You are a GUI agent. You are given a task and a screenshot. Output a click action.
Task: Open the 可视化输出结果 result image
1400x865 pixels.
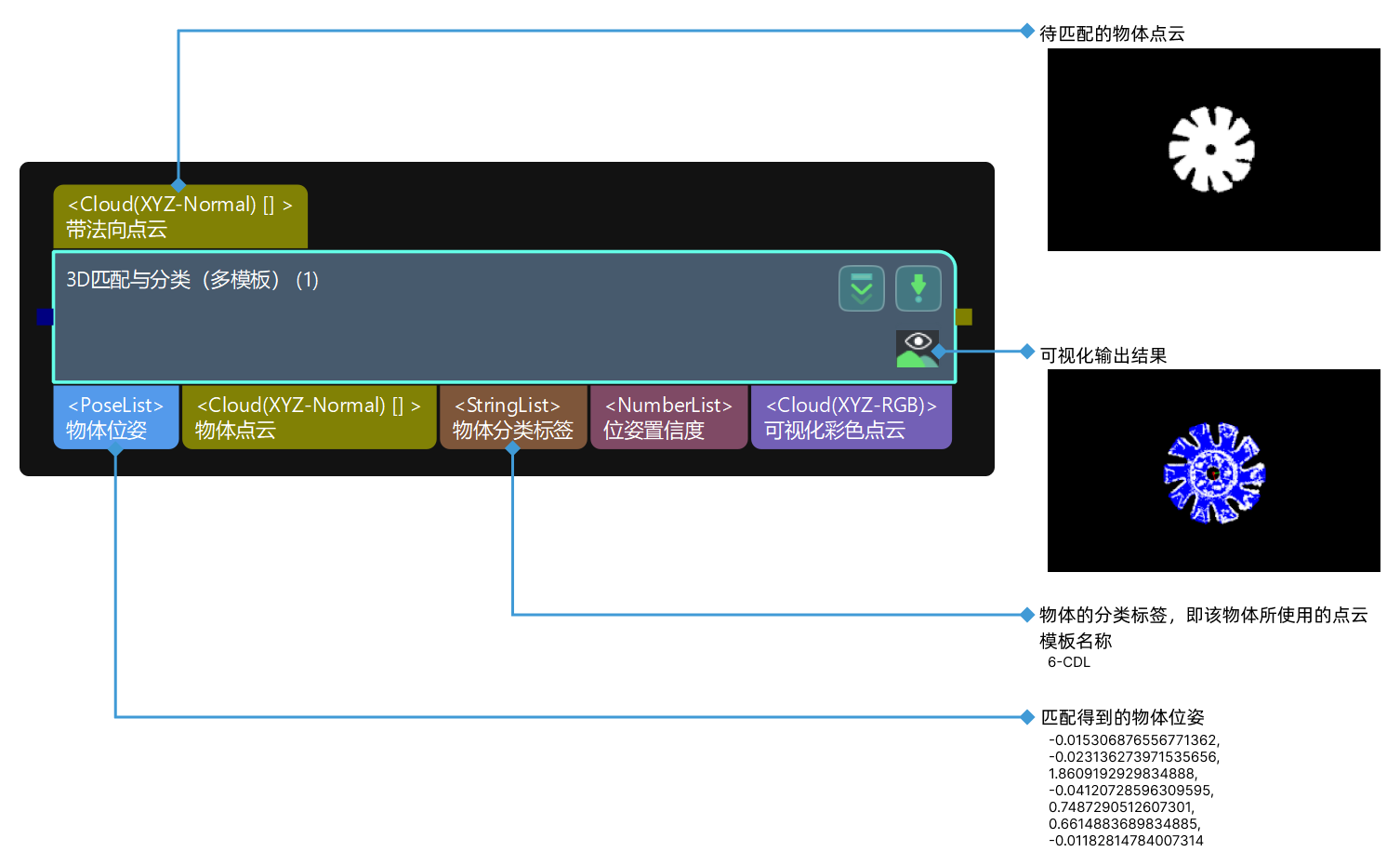[x=1213, y=471]
